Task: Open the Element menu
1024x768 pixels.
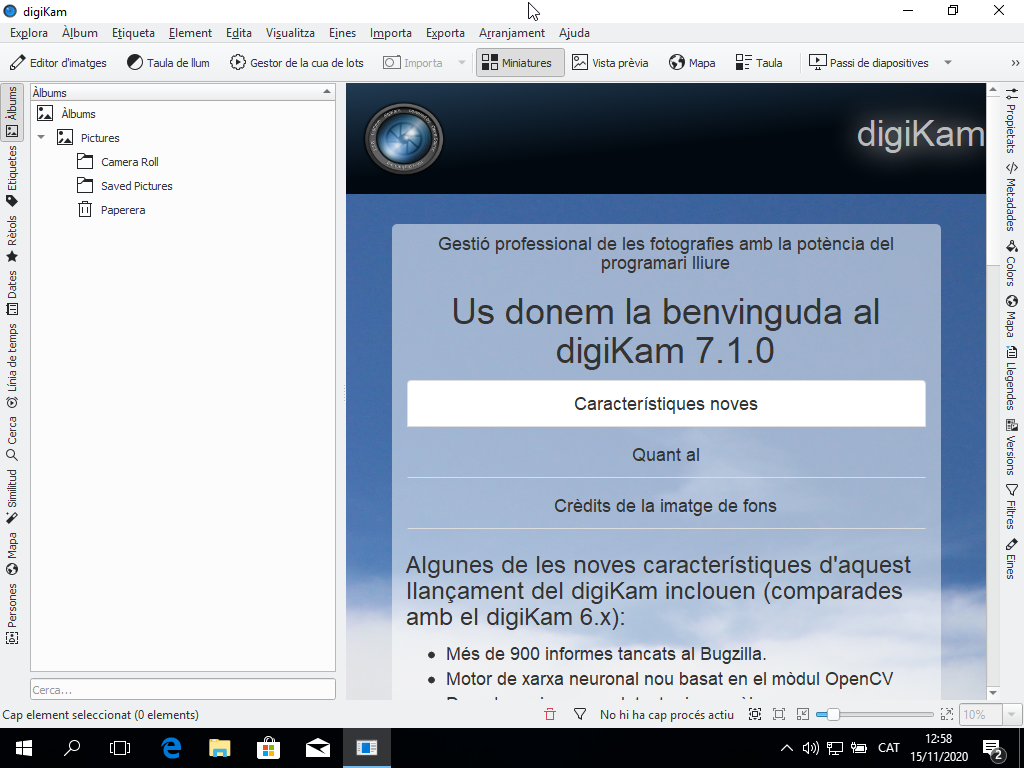Action: 190,33
